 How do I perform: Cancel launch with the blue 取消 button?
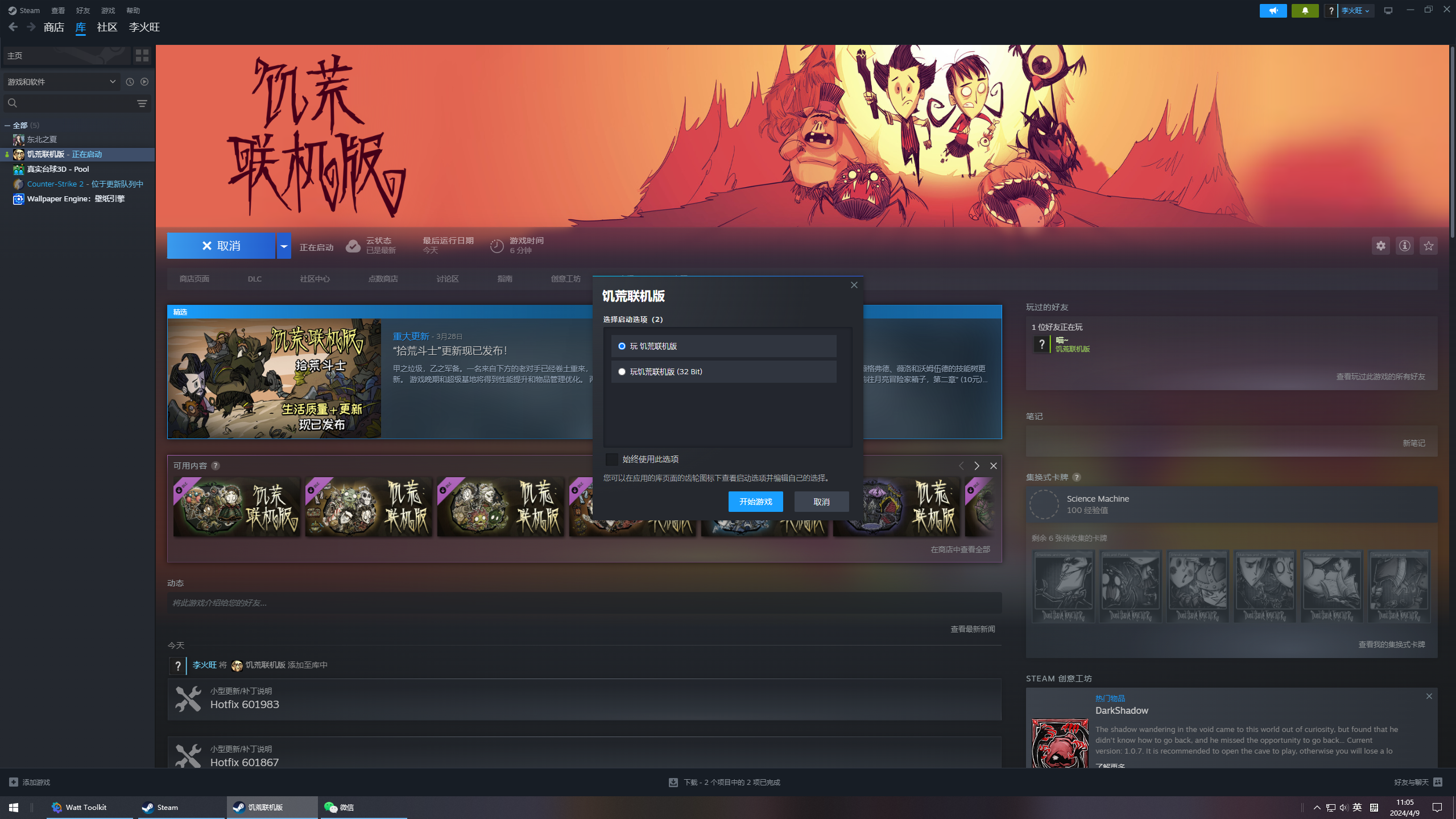point(221,246)
